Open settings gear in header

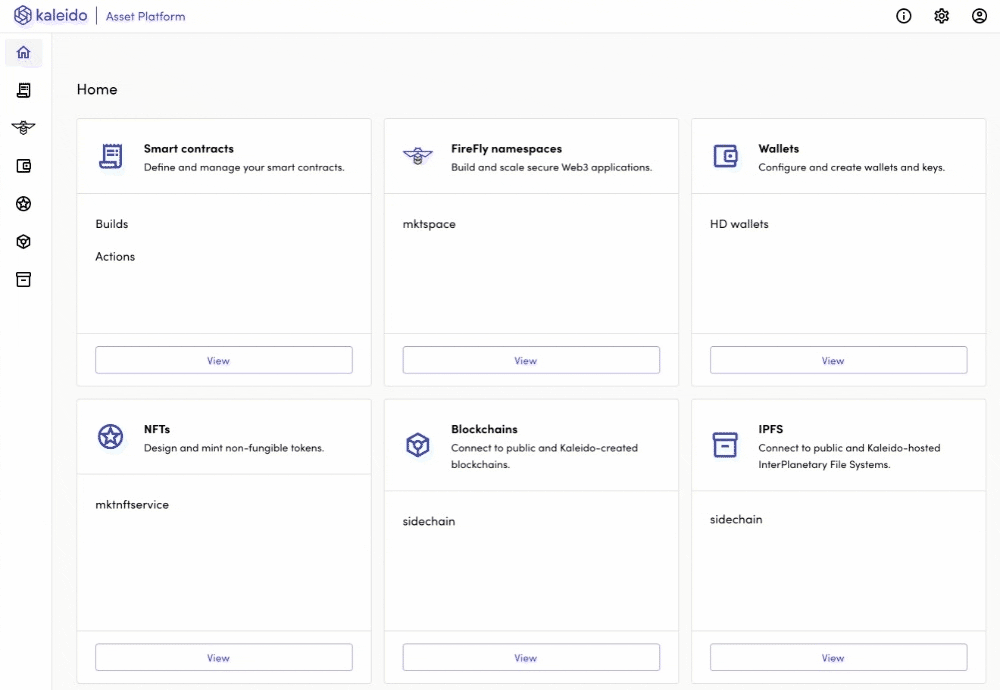coord(941,16)
